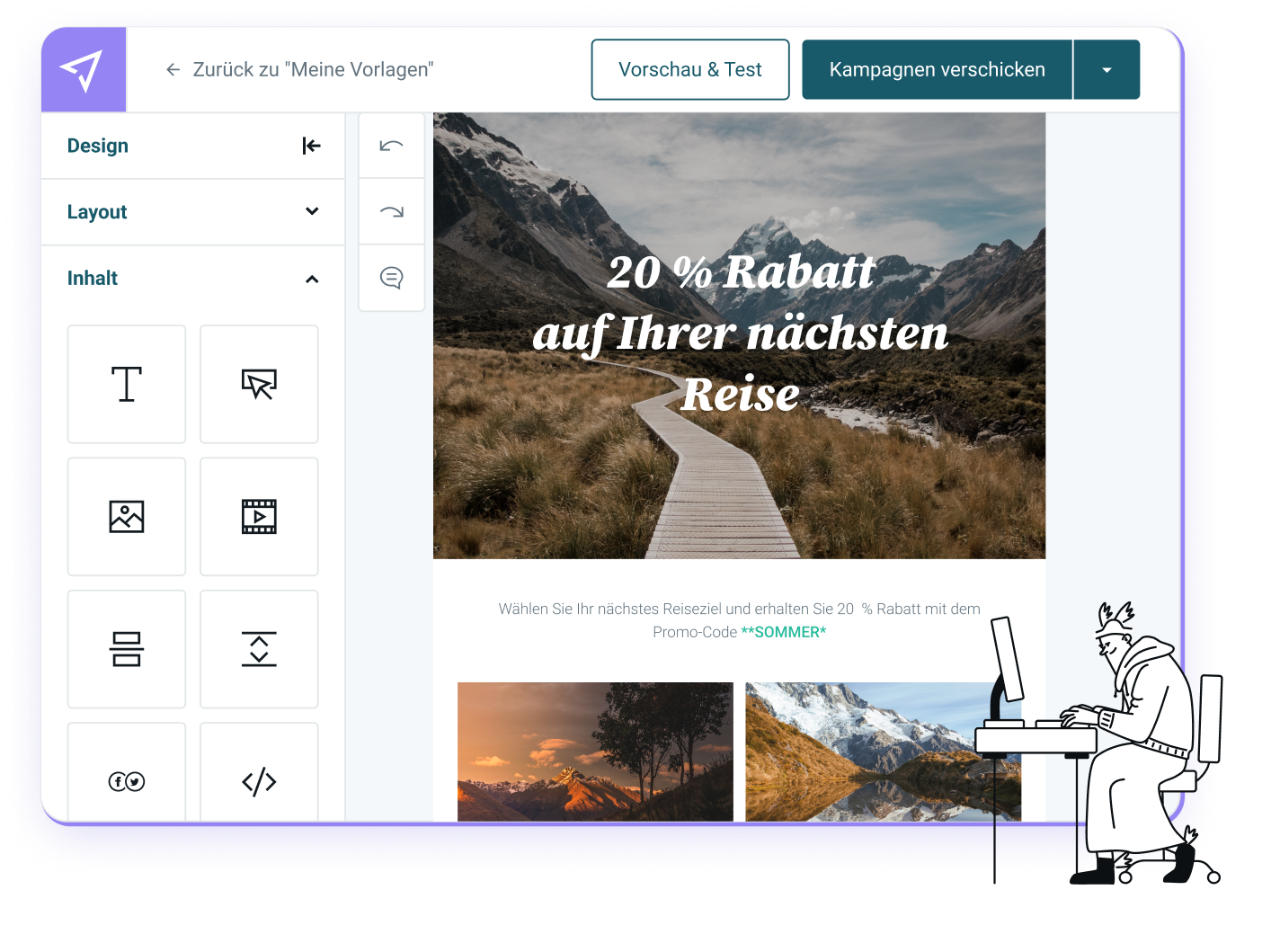Add the HTML code block
1280x952 pixels.
[259, 781]
